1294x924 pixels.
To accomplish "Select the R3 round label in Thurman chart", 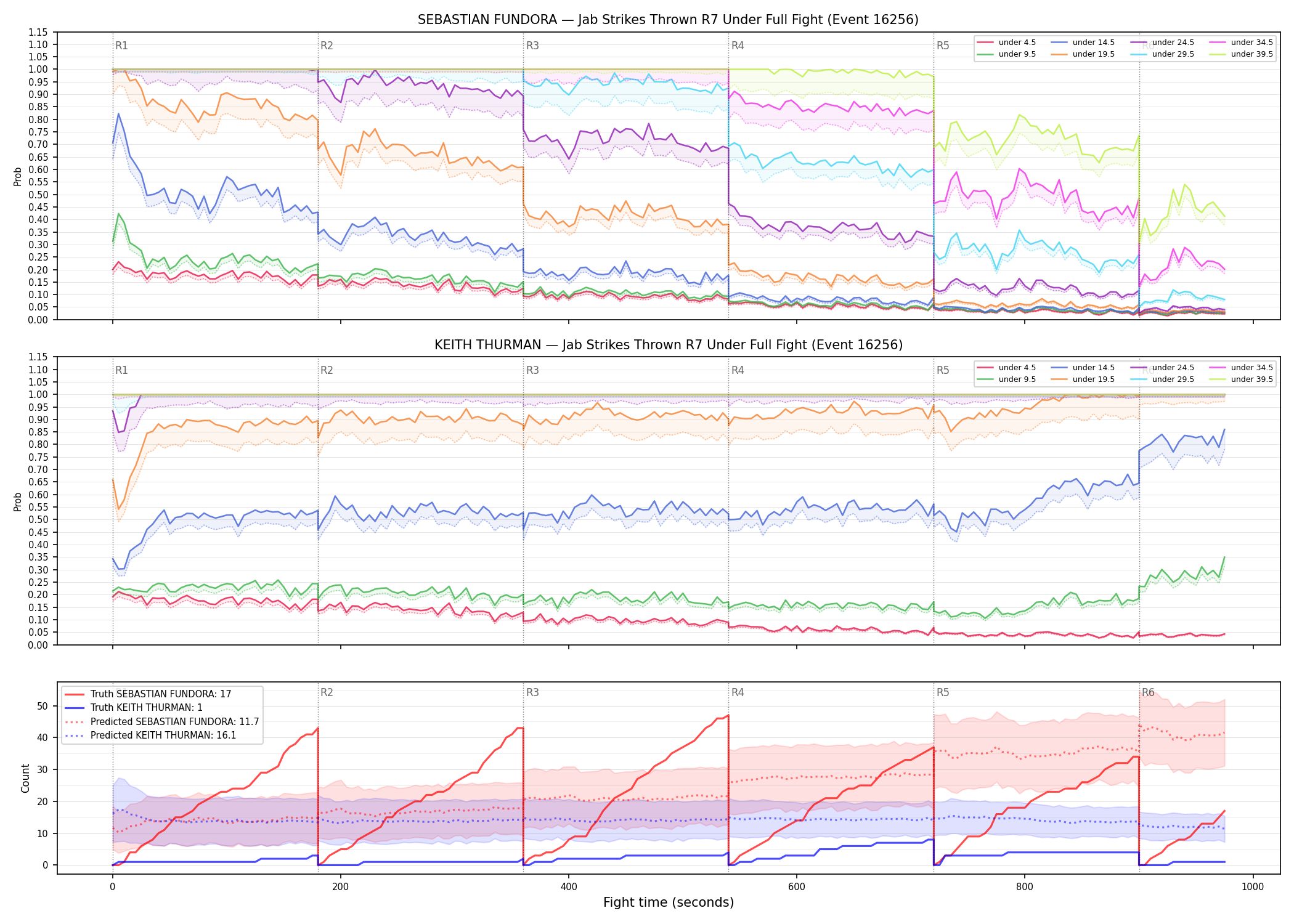I will click(x=532, y=370).
